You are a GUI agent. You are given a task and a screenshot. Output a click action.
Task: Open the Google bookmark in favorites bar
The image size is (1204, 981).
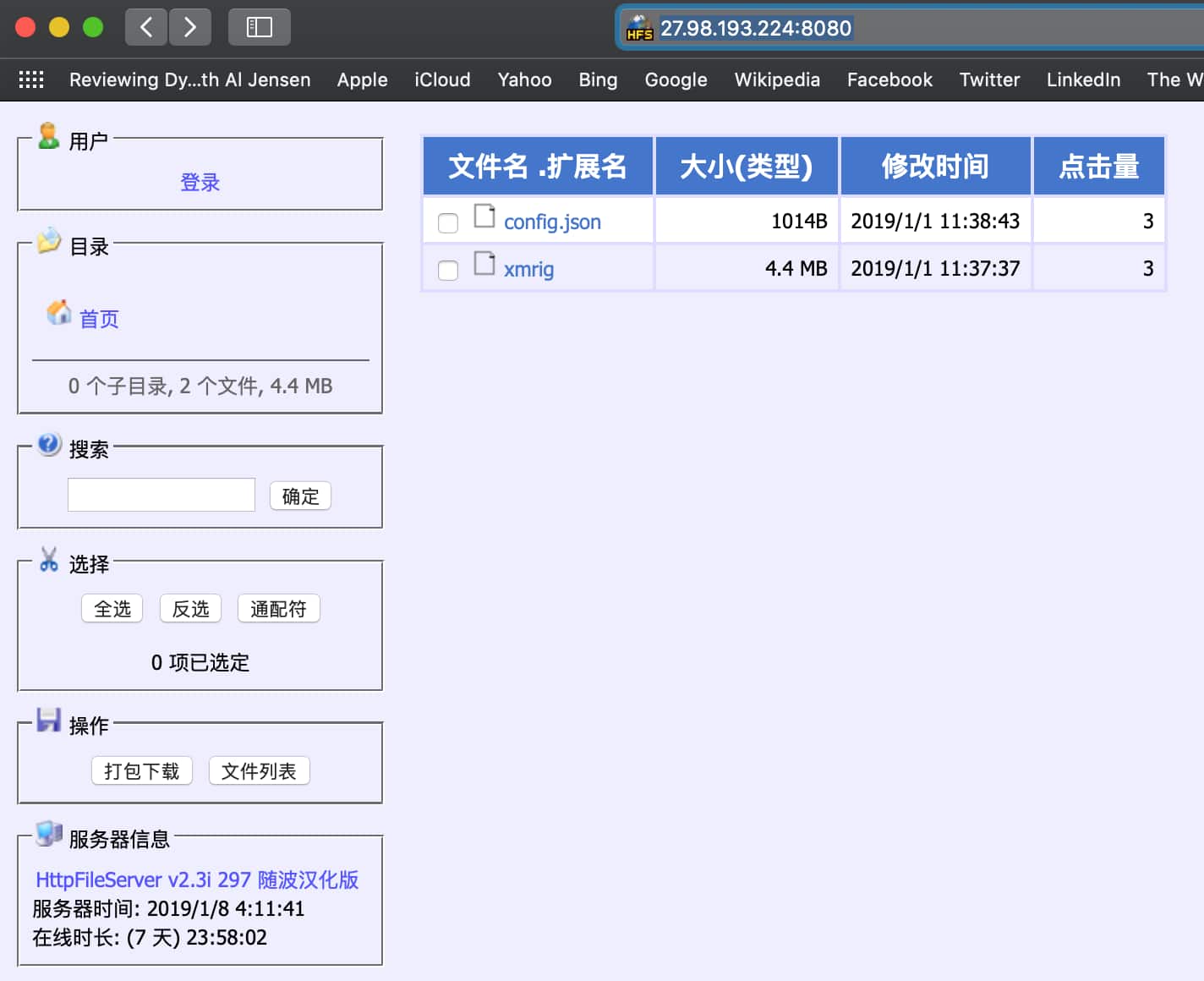676,79
